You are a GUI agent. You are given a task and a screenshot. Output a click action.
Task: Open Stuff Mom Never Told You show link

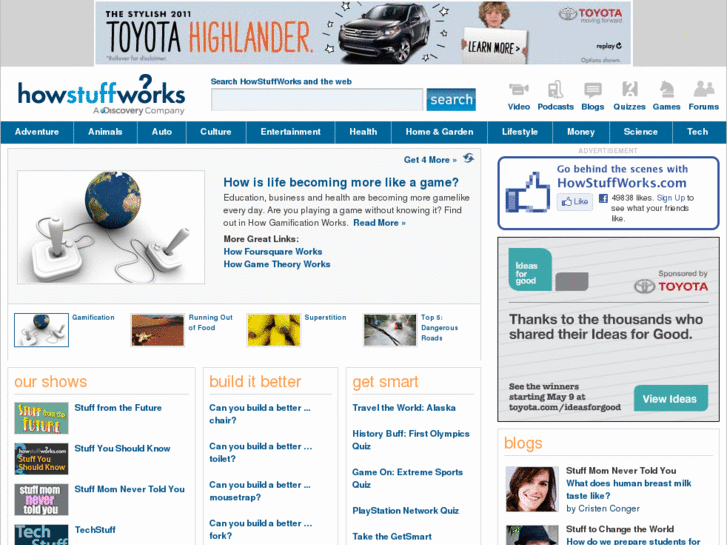129,489
